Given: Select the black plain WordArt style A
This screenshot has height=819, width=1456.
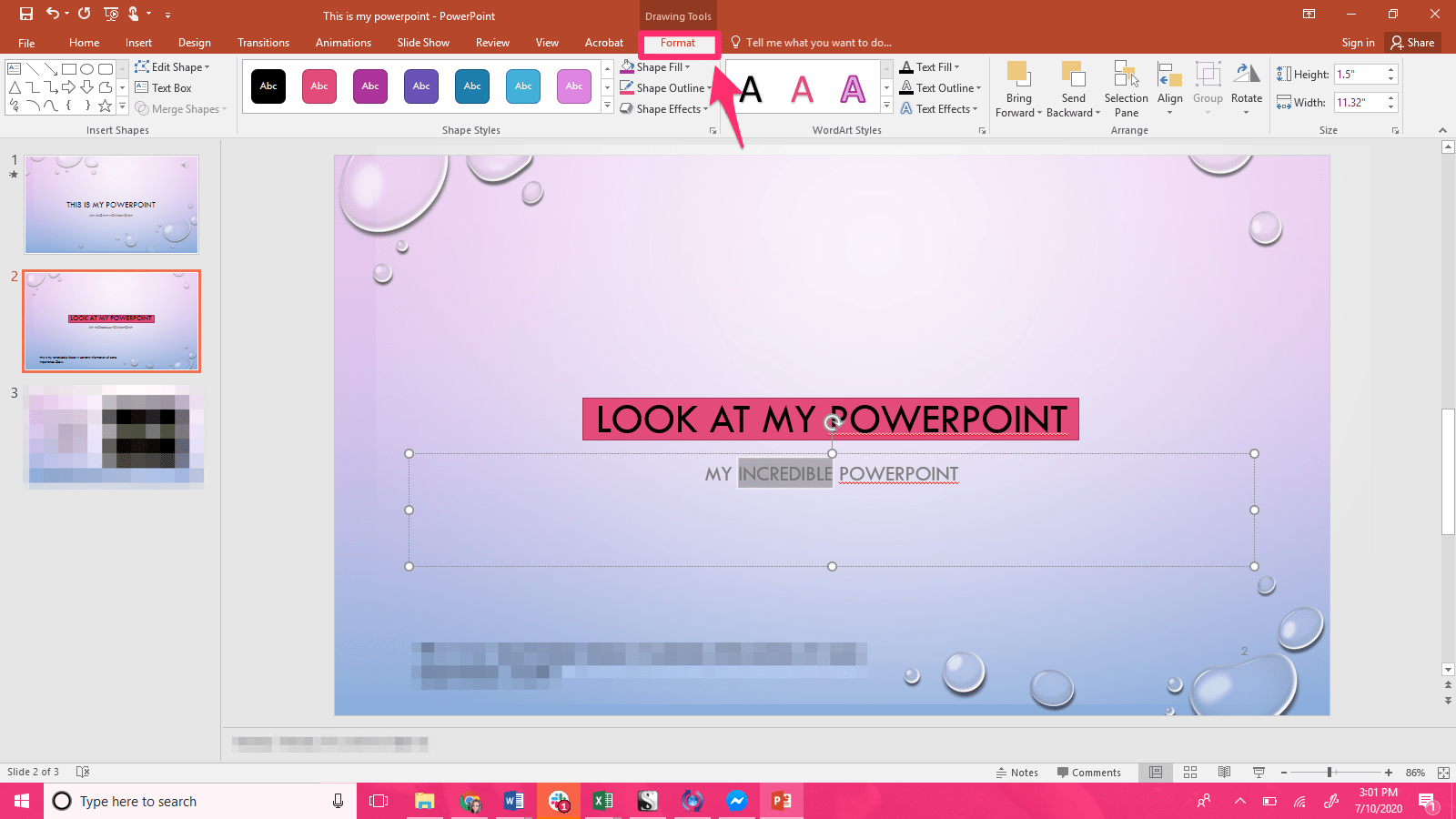Looking at the screenshot, I should point(751,88).
